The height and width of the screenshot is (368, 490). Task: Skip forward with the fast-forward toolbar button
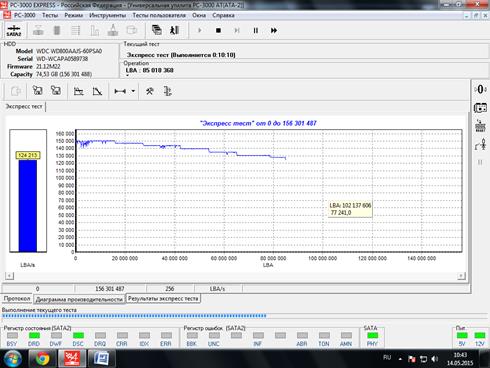[x=274, y=30]
